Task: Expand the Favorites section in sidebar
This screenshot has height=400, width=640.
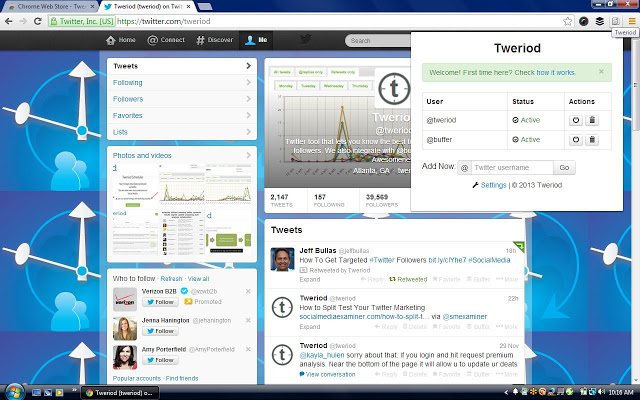Action: point(181,116)
